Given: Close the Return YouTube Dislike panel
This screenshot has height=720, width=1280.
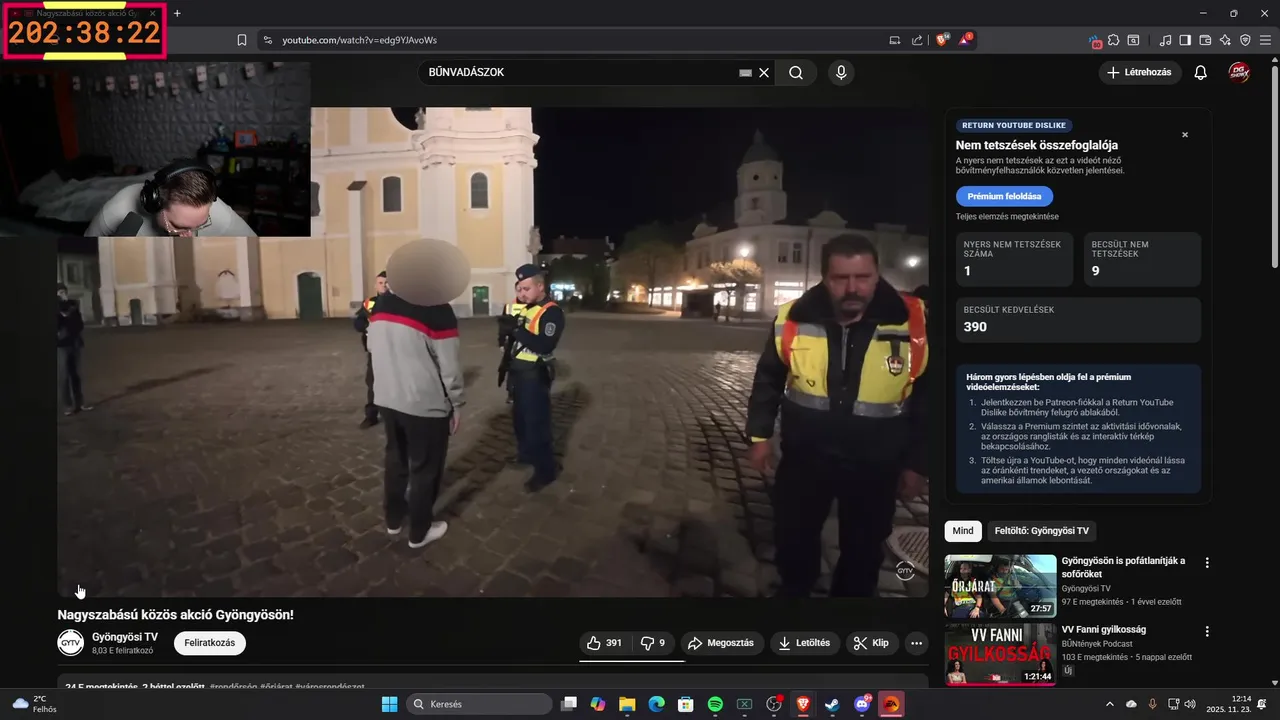Looking at the screenshot, I should pyautogui.click(x=1185, y=135).
